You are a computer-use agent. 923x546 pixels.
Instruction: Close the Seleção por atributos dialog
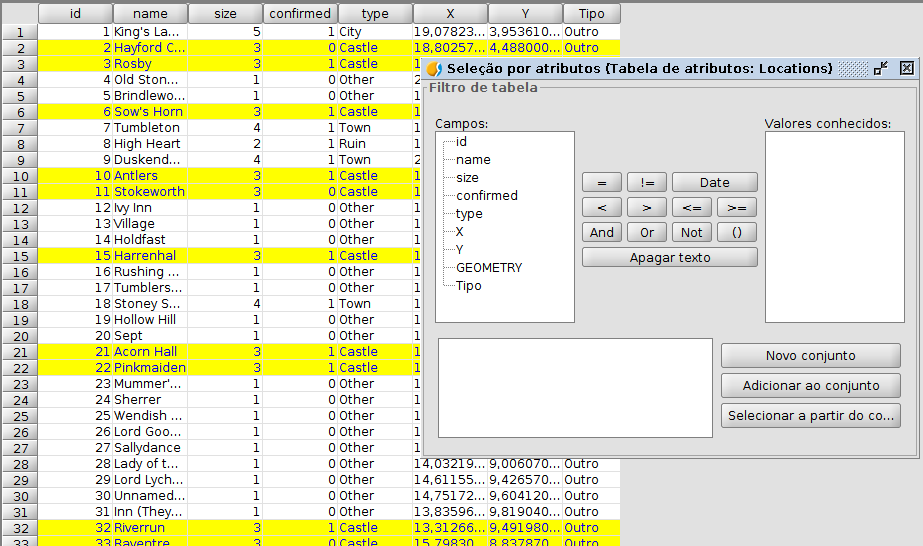[x=906, y=69]
